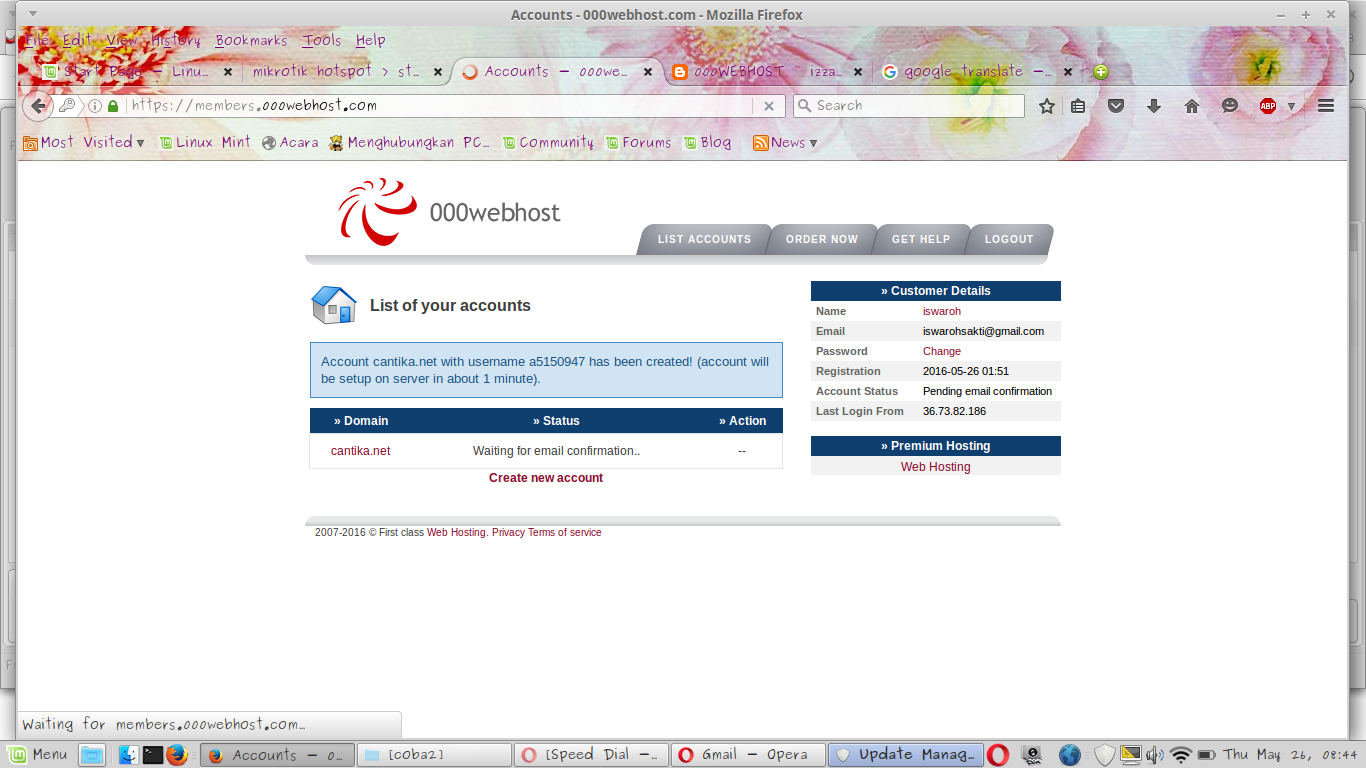The image size is (1366, 768).
Task: Open the Firefox Hello chat icon
Action: 1229,105
